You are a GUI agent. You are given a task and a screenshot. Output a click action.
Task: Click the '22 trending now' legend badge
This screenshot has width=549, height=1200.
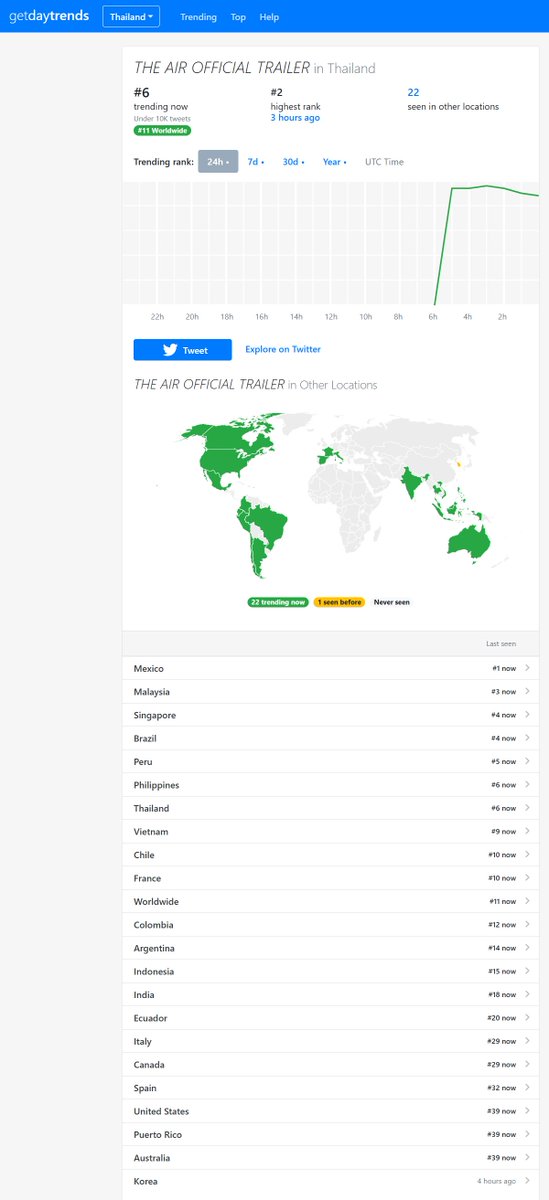click(x=278, y=602)
